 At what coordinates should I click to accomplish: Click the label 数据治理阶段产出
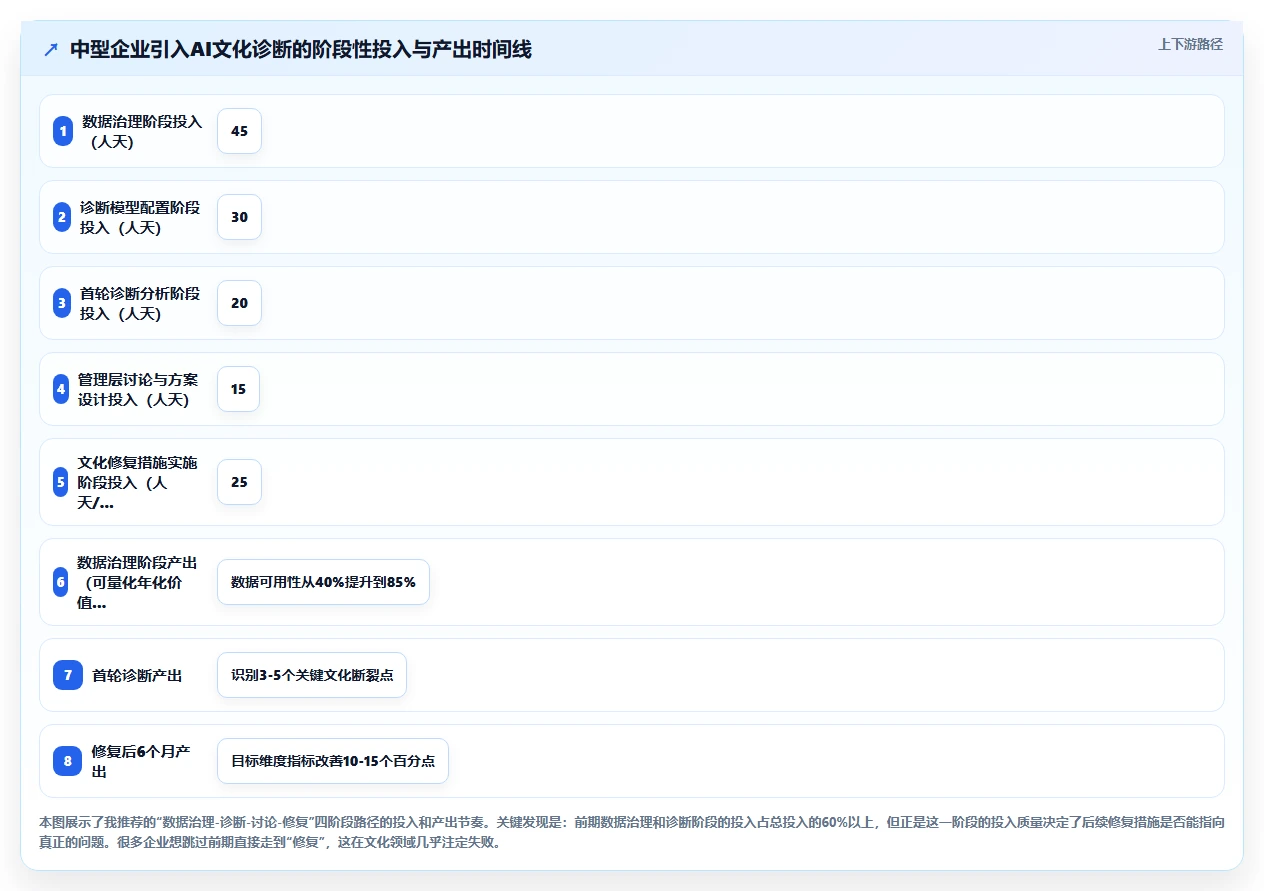click(x=137, y=582)
